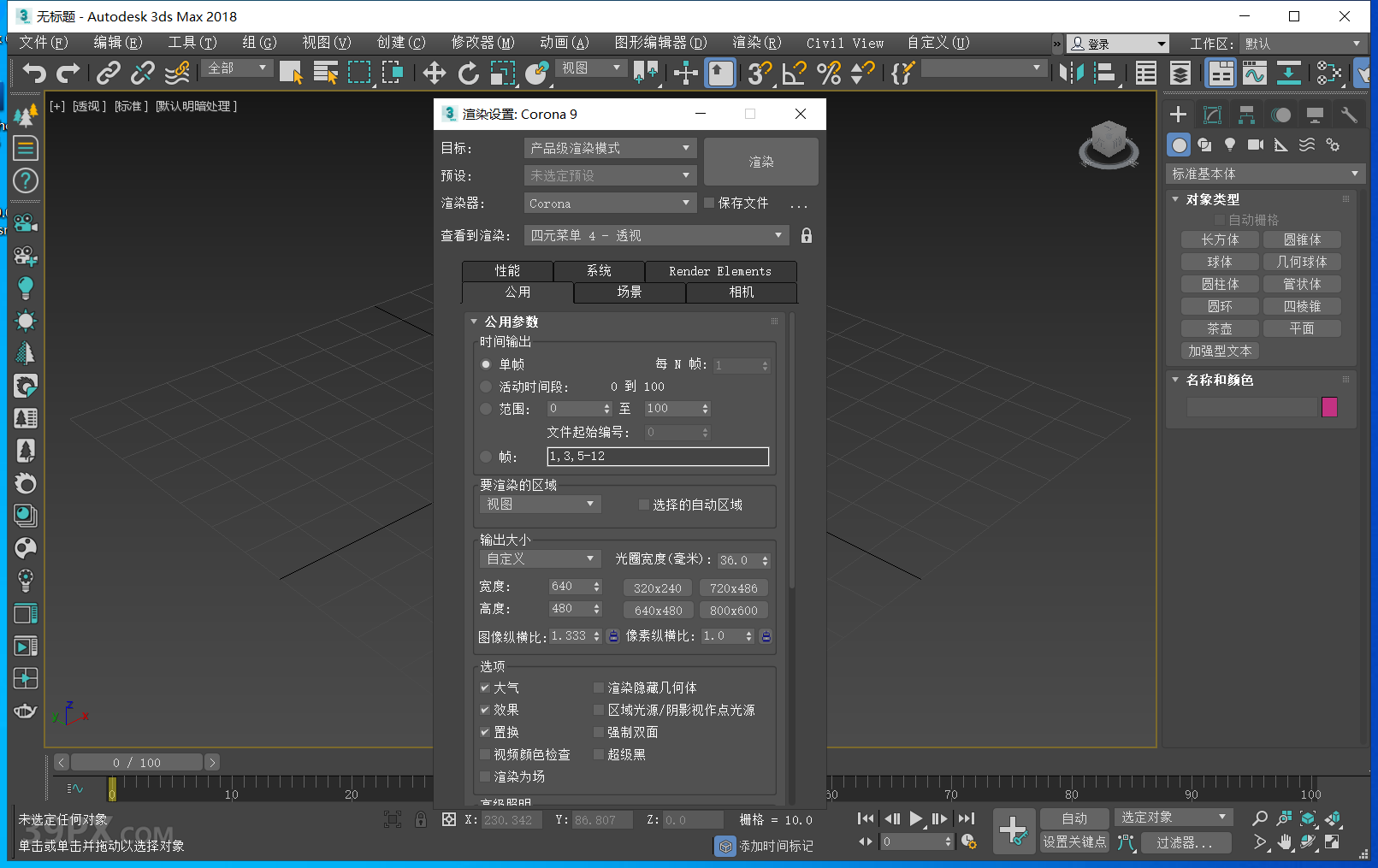Toggle the Angle Snap icon
Screen dimensions: 1378x868
794,74
